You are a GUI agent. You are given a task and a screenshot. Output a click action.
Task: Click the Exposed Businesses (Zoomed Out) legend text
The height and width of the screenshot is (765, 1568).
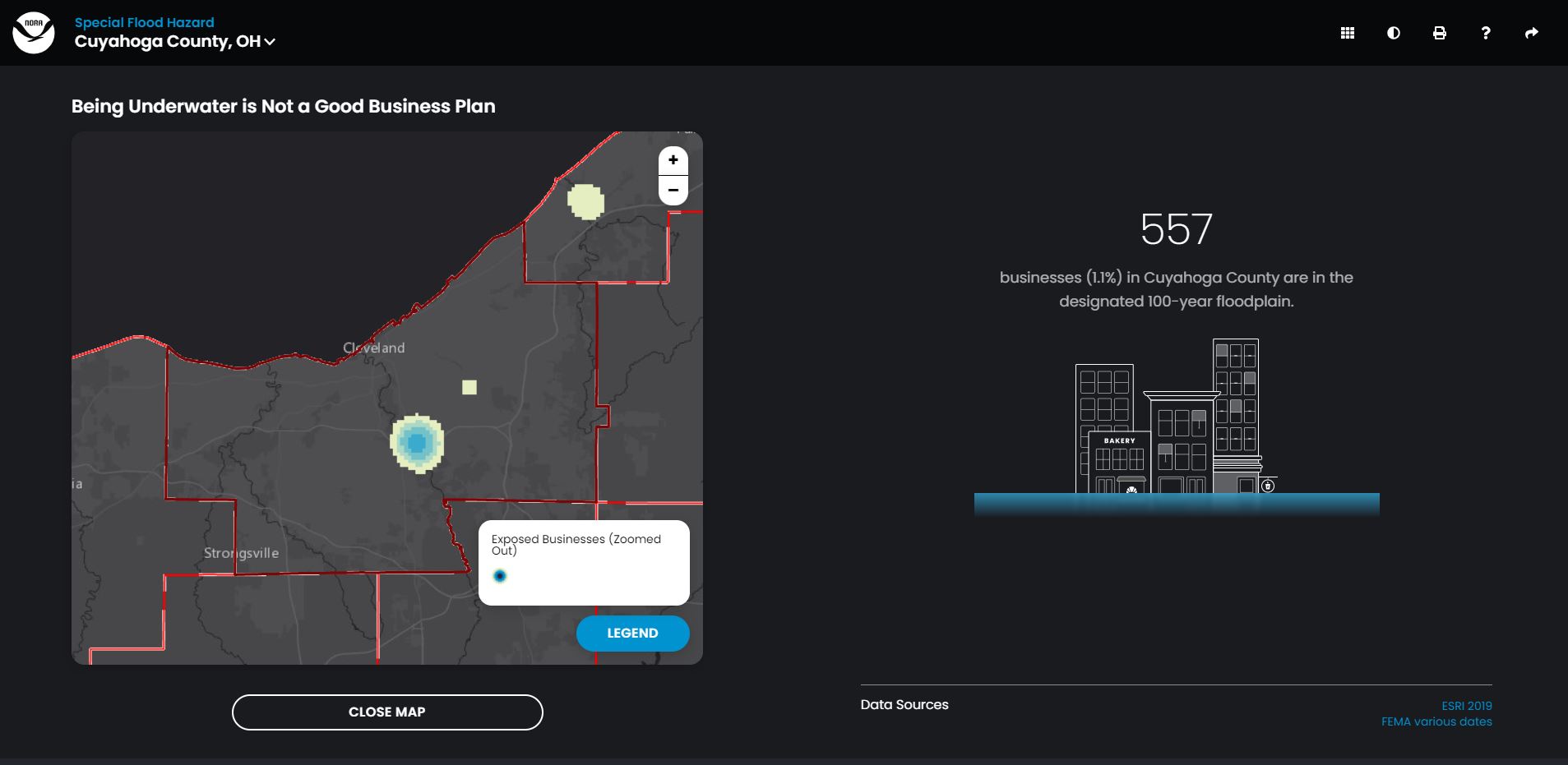(576, 545)
